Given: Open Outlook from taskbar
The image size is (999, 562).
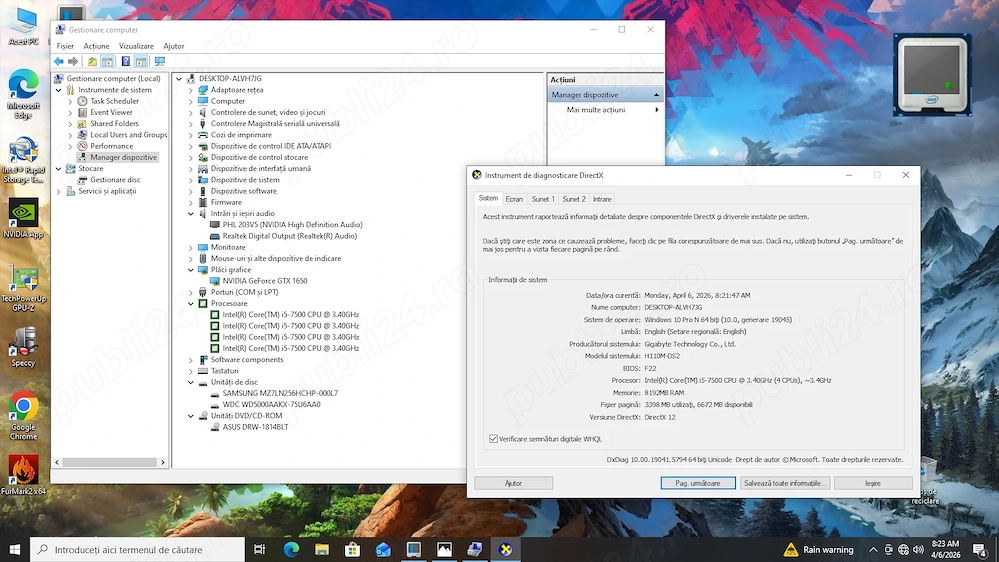Looking at the screenshot, I should click(383, 549).
